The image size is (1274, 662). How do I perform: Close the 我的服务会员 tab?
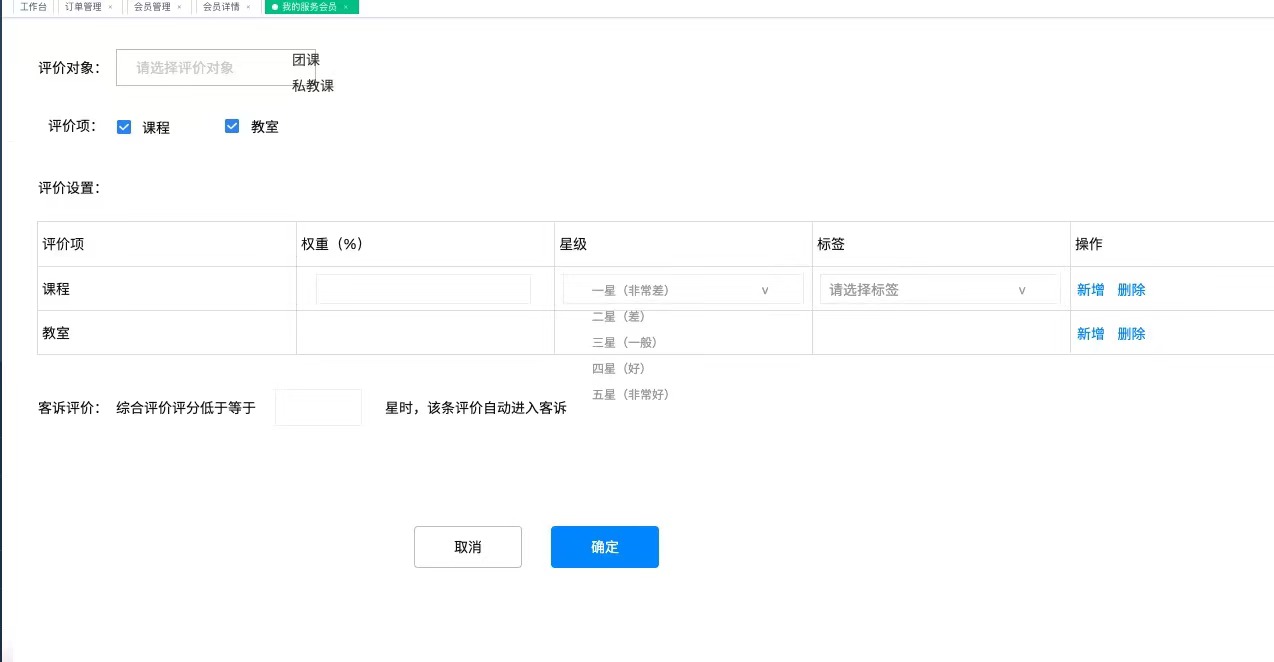click(x=345, y=7)
